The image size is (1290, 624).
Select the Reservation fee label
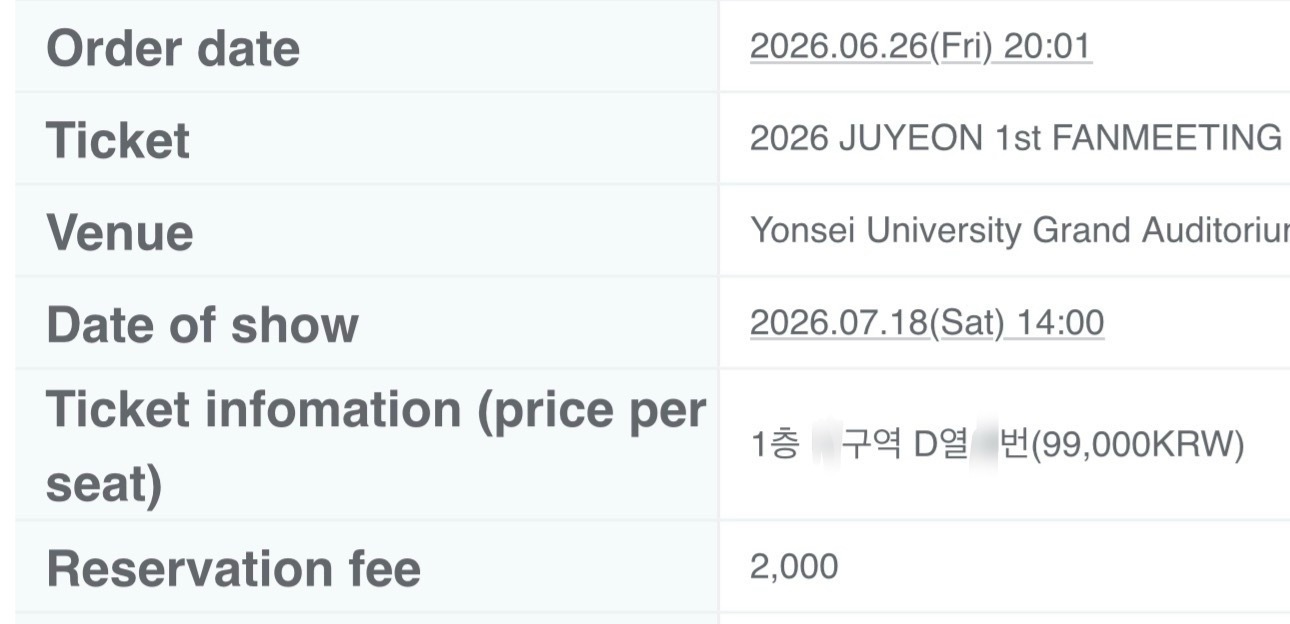pyautogui.click(x=233, y=568)
